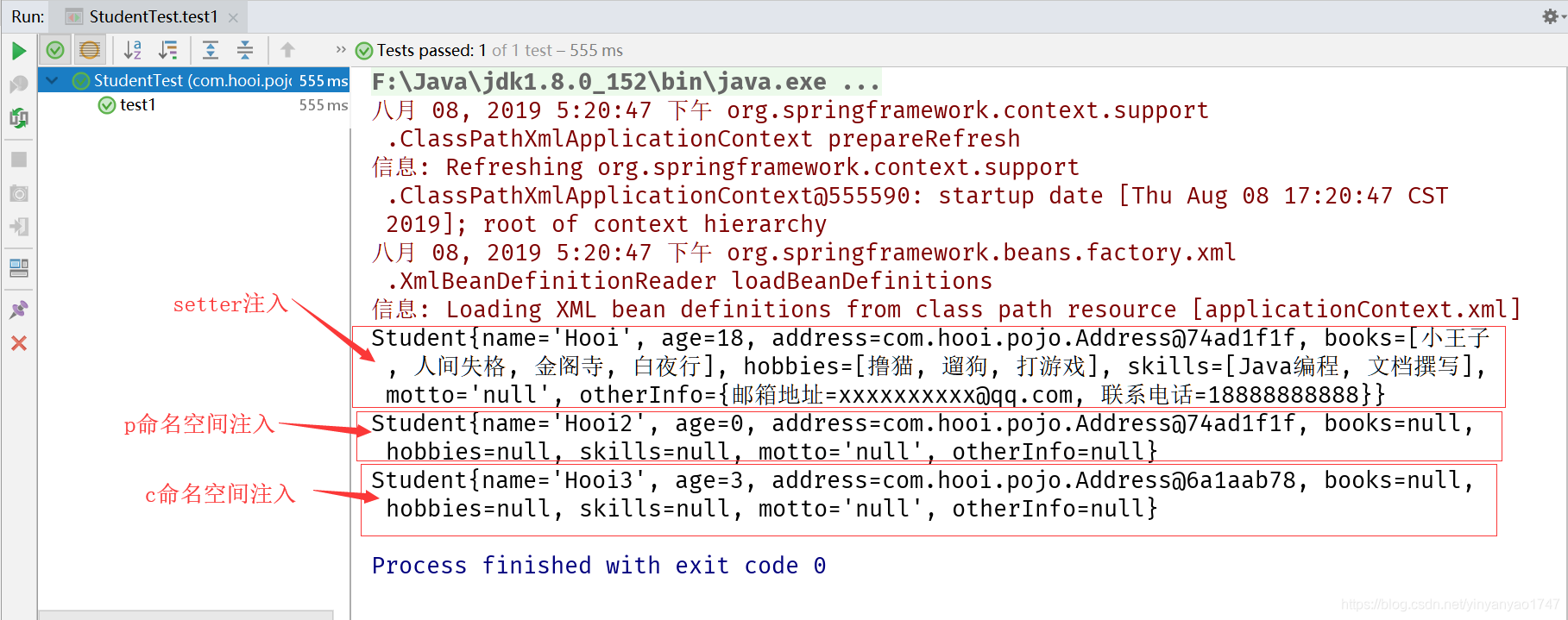Click the horizontal scrollbar under the test tree

point(186,615)
